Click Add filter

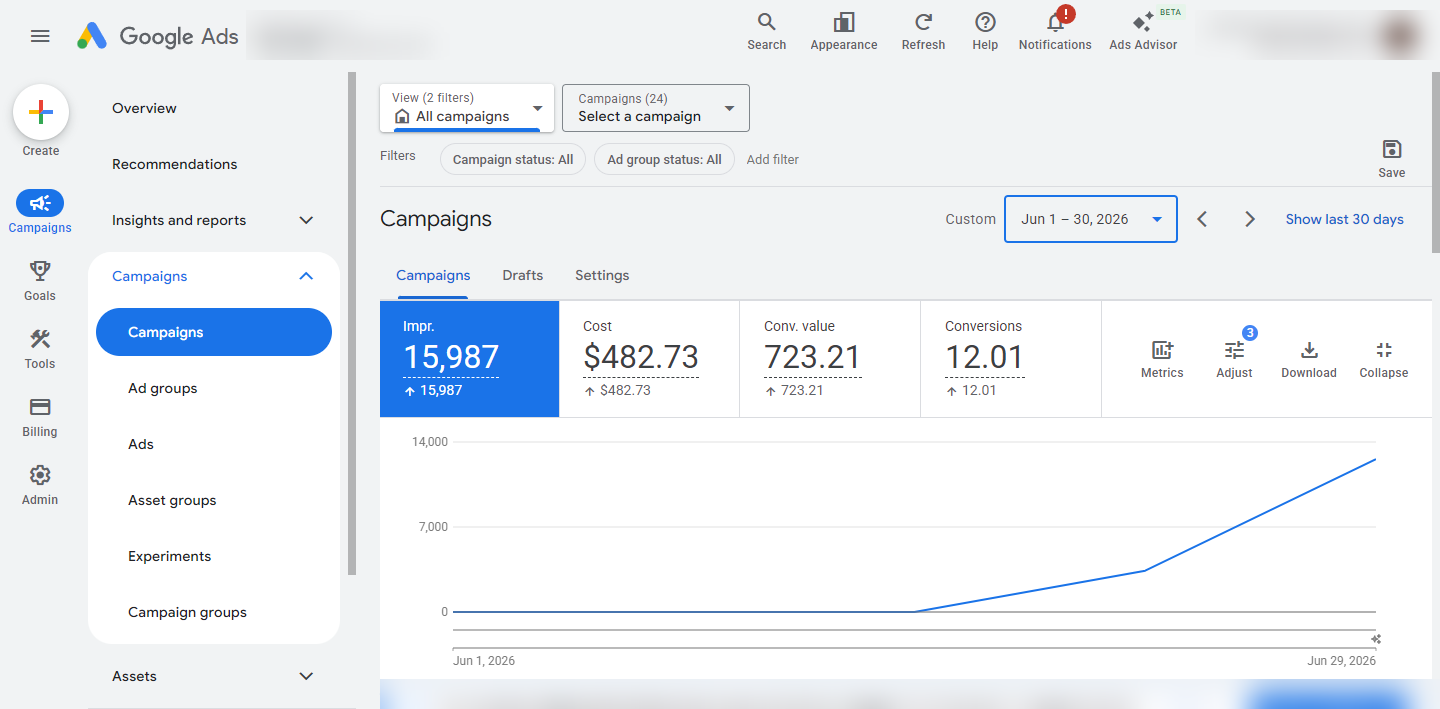pyautogui.click(x=773, y=159)
